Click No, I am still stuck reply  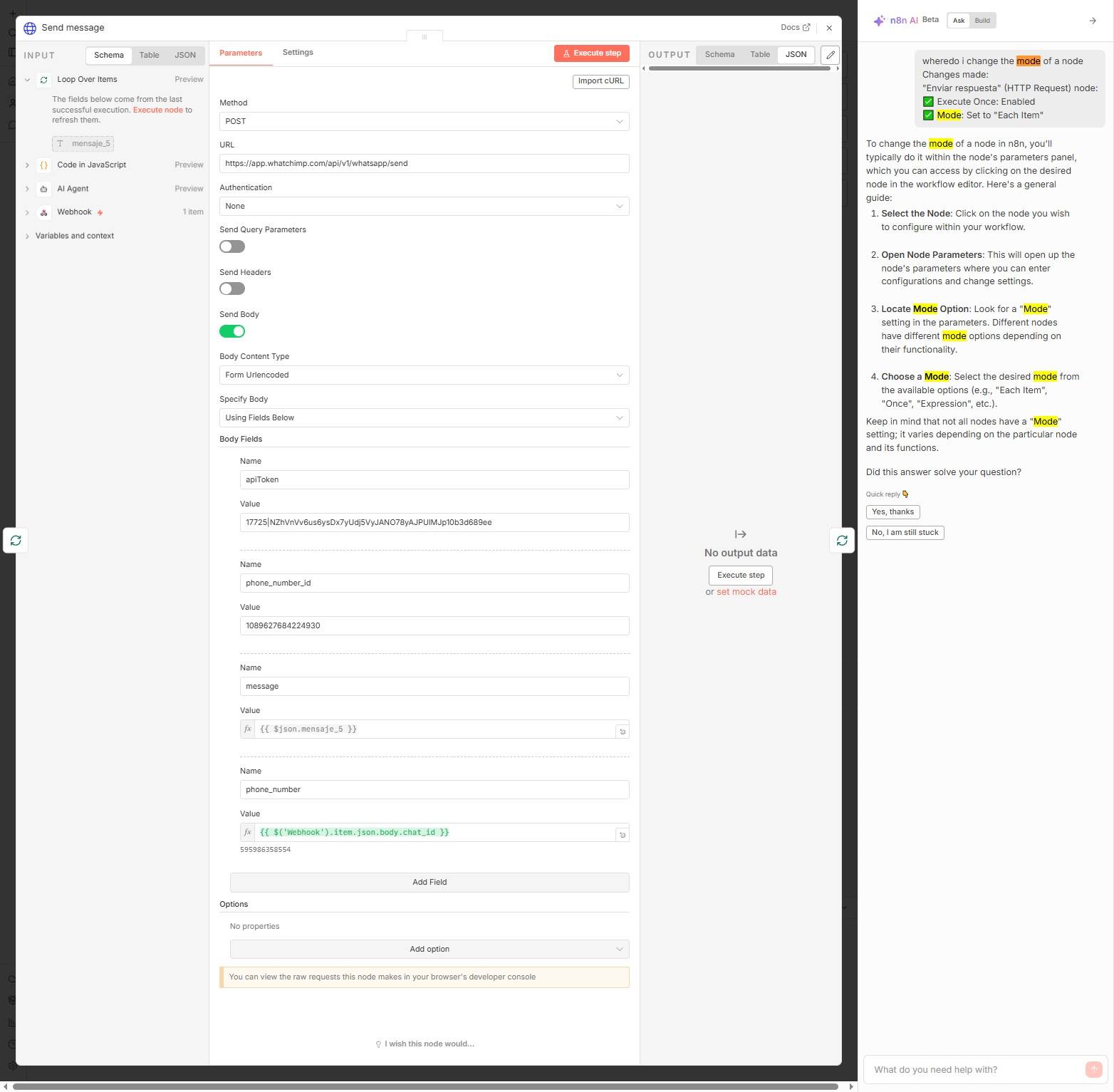905,533
